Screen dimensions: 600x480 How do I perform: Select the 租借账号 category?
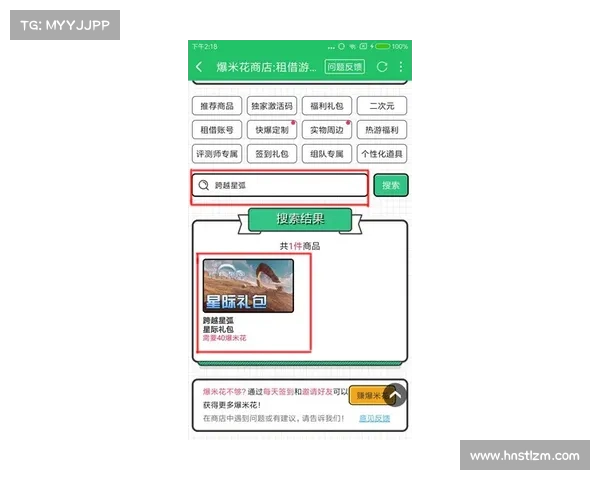coord(217,130)
